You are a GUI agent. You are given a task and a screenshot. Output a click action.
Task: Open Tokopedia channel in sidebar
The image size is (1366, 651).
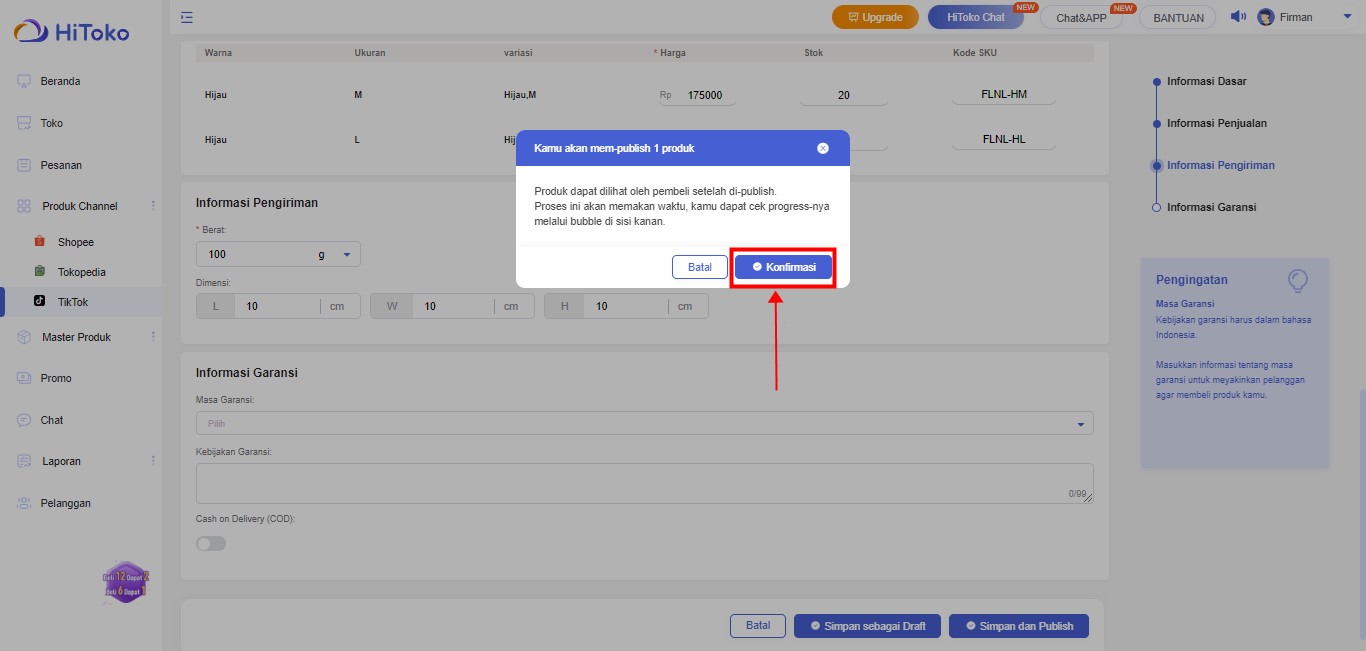(x=81, y=272)
